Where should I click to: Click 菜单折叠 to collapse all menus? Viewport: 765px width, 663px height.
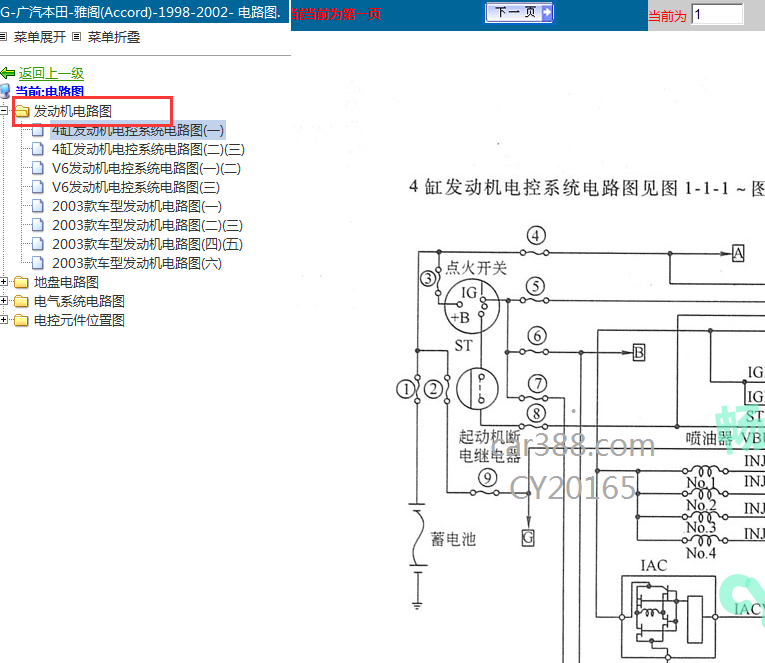pyautogui.click(x=114, y=37)
